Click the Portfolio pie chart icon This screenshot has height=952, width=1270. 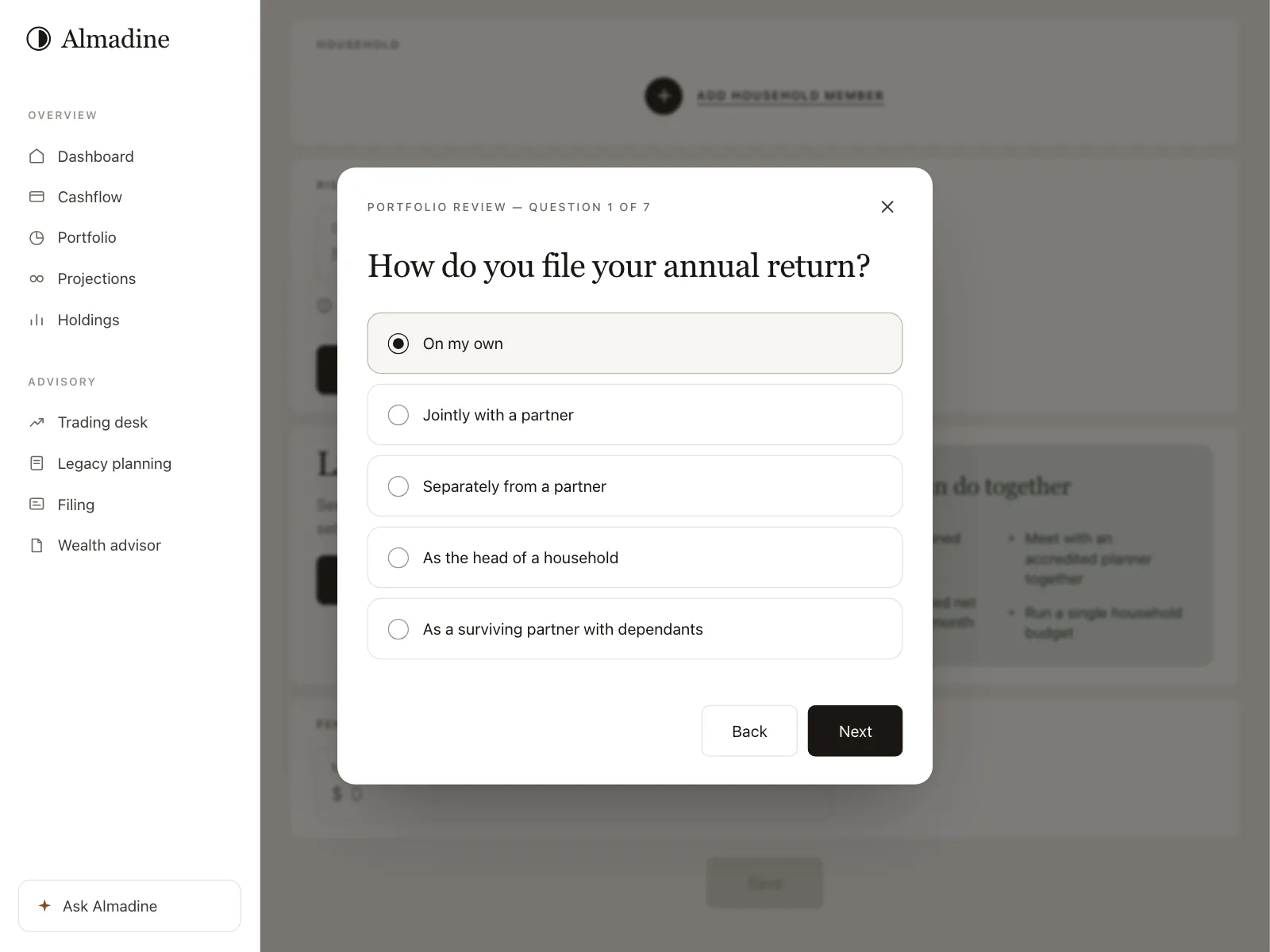point(37,238)
